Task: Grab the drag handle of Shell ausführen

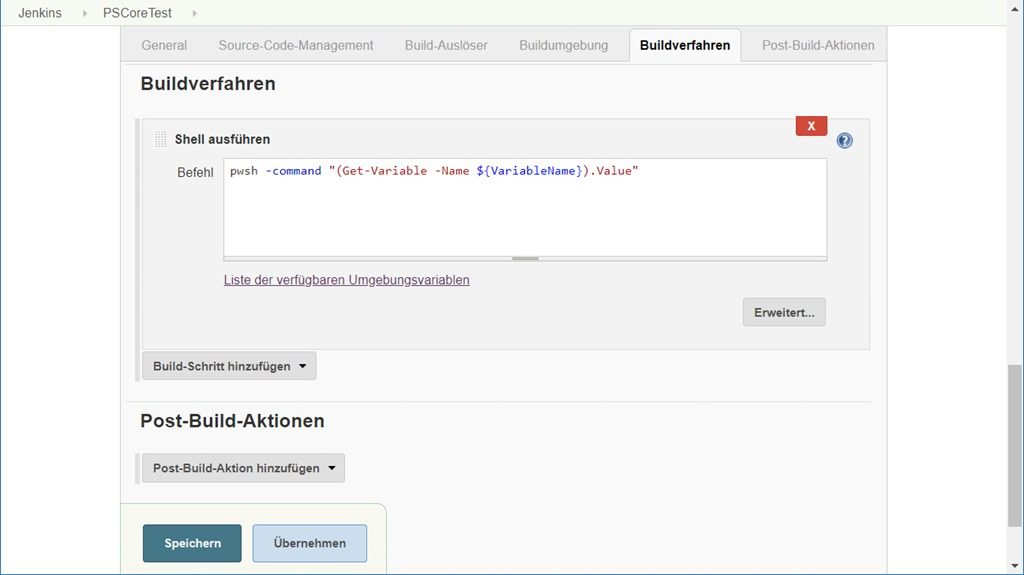Action: click(161, 139)
